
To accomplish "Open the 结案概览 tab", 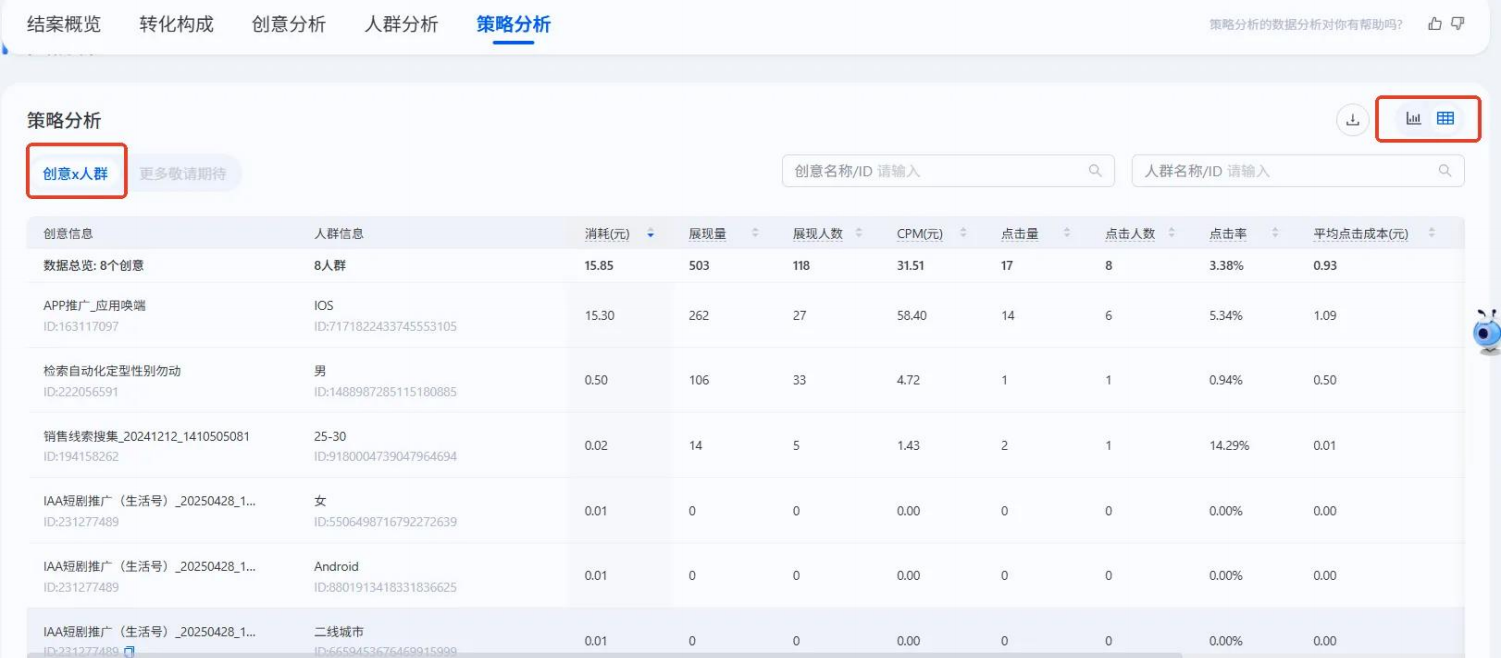I will (64, 24).
